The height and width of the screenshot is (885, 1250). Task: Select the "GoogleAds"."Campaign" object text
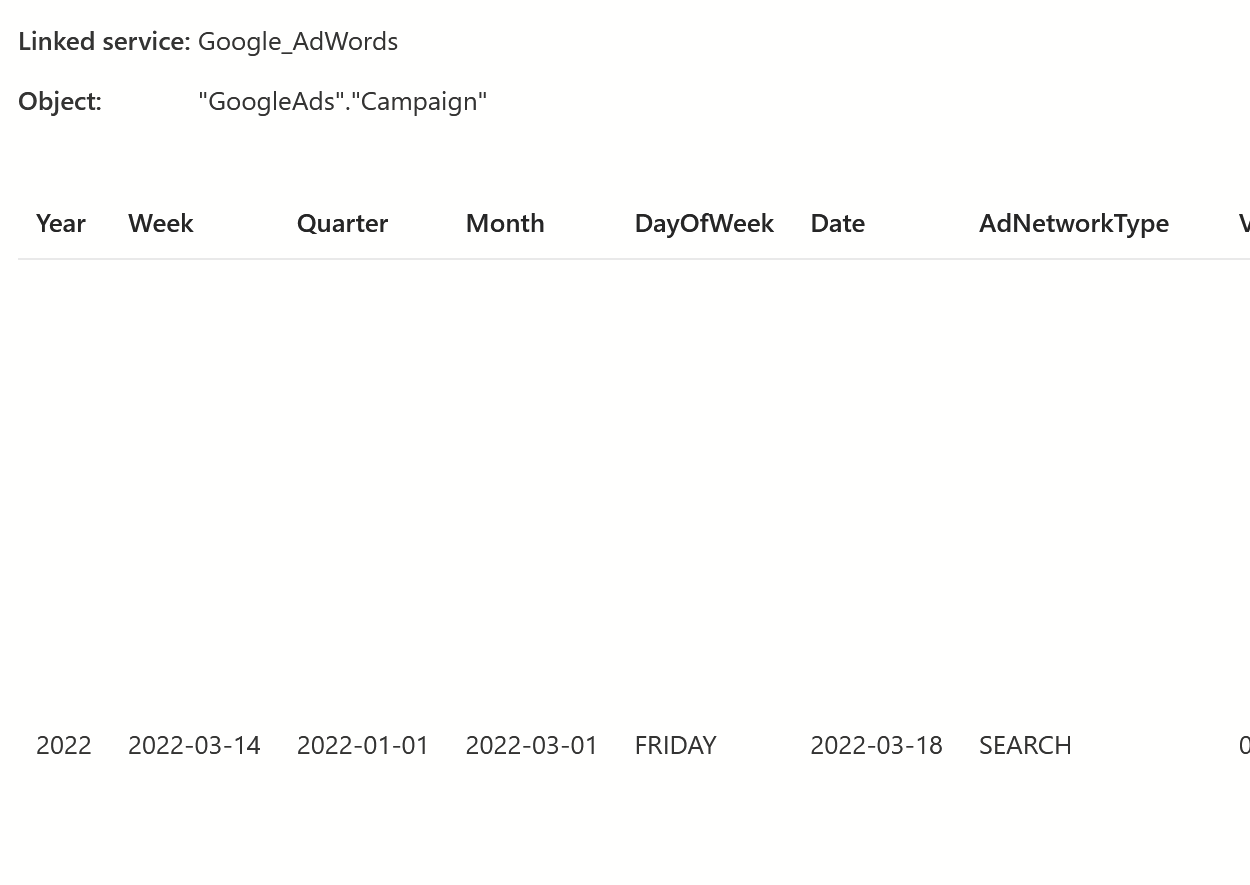point(343,101)
